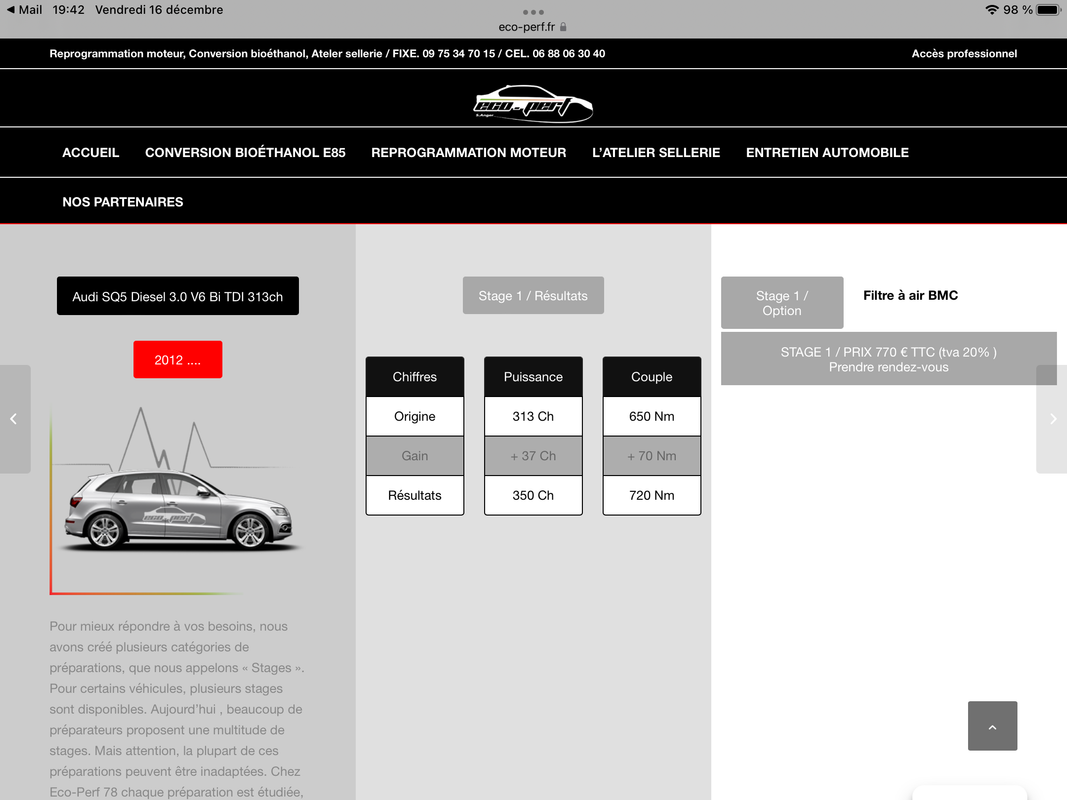This screenshot has width=1067, height=800.
Task: Click the previous slide left chevron
Action: click(x=14, y=419)
